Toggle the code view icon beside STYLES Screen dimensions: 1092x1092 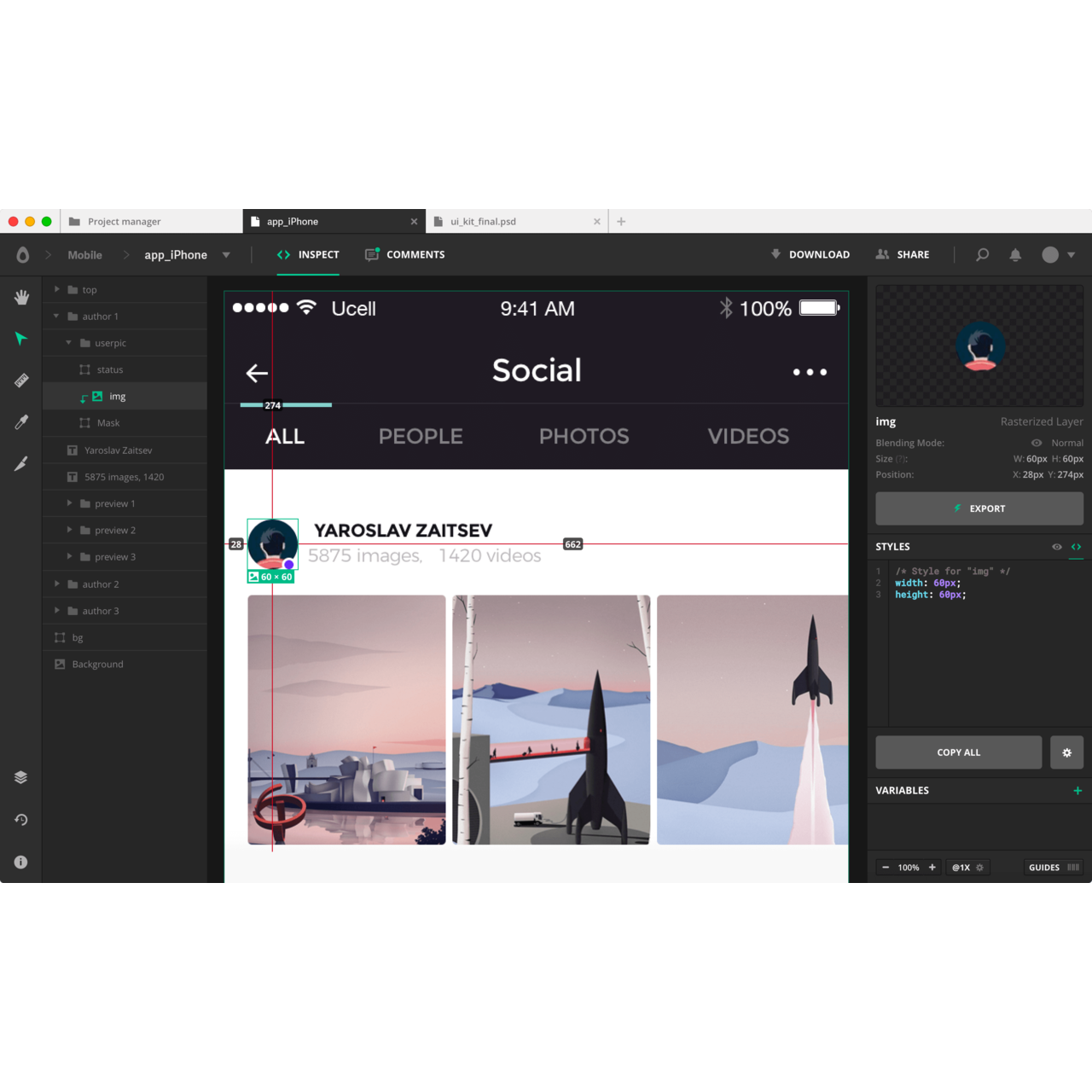click(1076, 547)
